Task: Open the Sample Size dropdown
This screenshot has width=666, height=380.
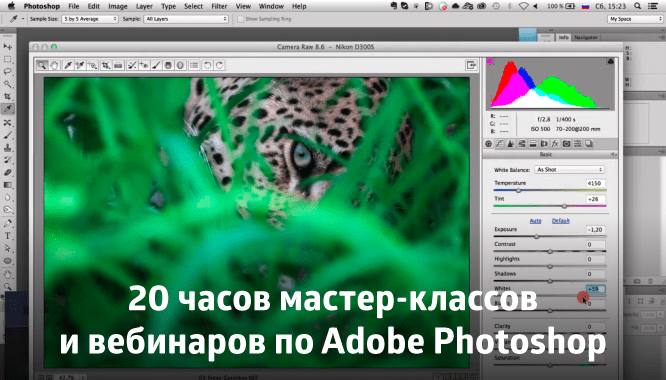Action: [x=90, y=19]
